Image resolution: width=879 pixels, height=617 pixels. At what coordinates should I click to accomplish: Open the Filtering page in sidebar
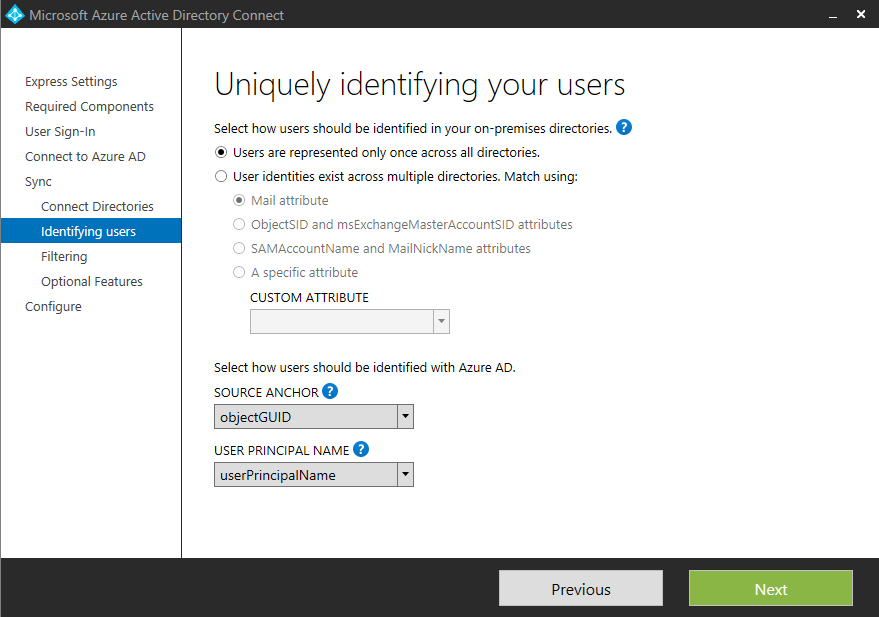click(64, 257)
